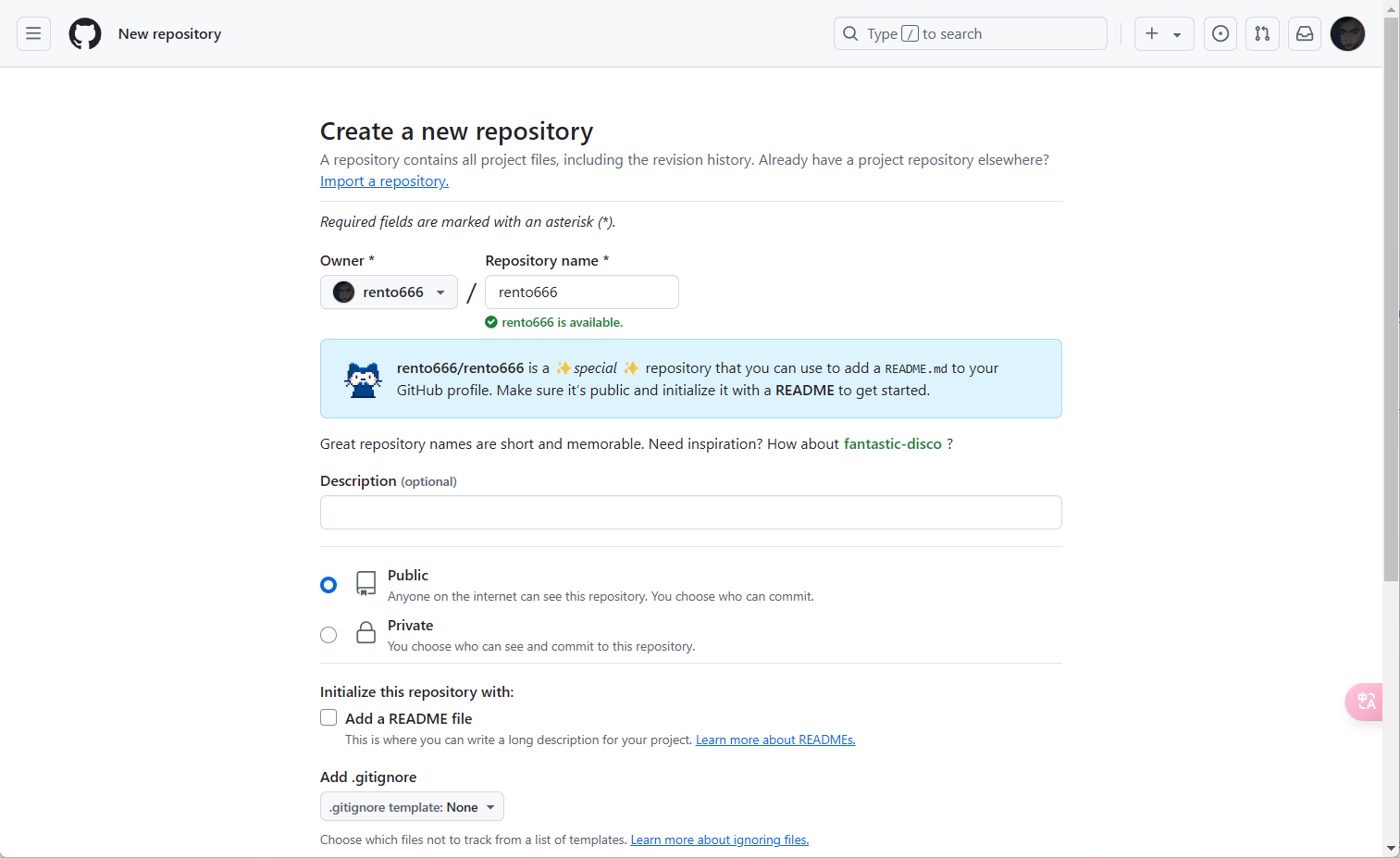Click the green availability checkmark icon
This screenshot has height=858, width=1400.
pyautogui.click(x=491, y=323)
